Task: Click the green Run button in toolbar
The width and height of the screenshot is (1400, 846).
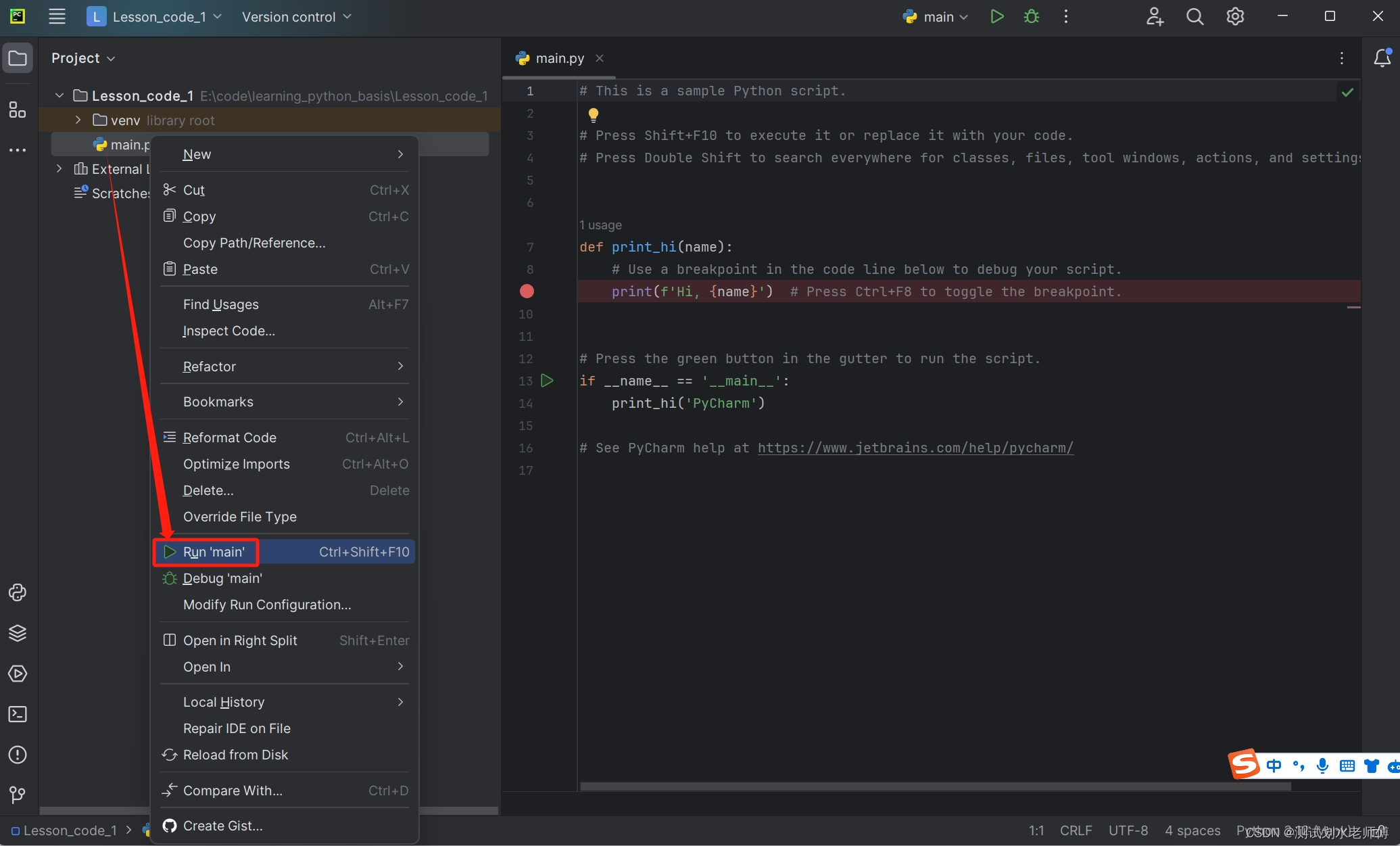Action: 996,17
